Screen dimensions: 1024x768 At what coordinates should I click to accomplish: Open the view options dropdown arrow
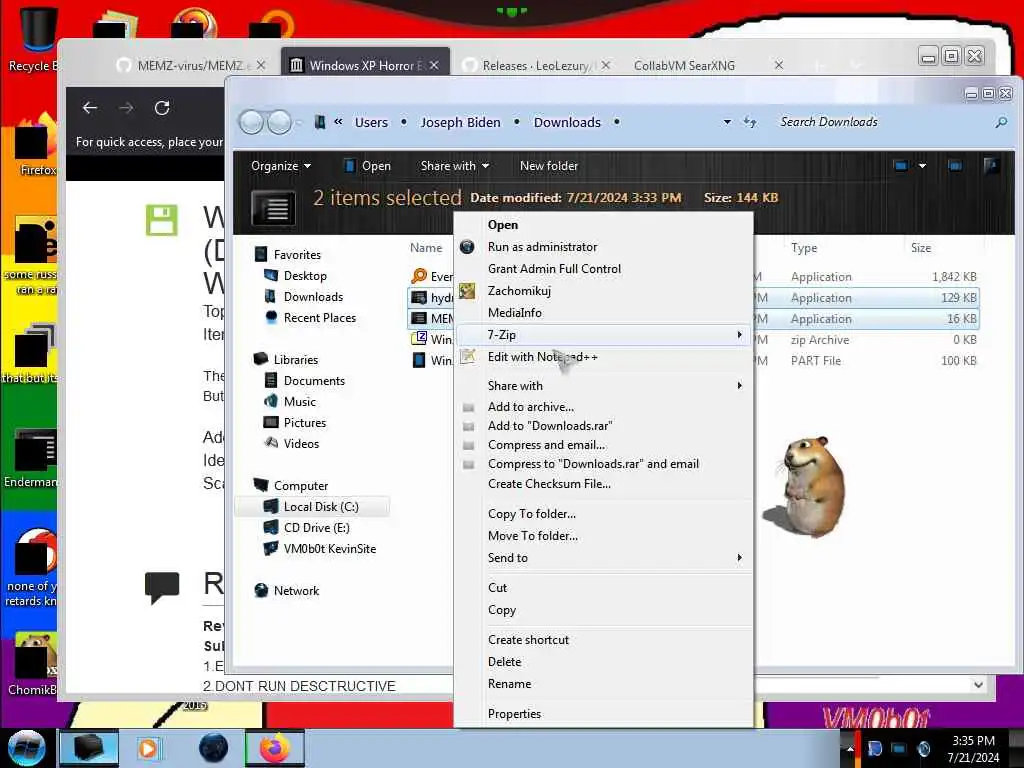pos(922,166)
